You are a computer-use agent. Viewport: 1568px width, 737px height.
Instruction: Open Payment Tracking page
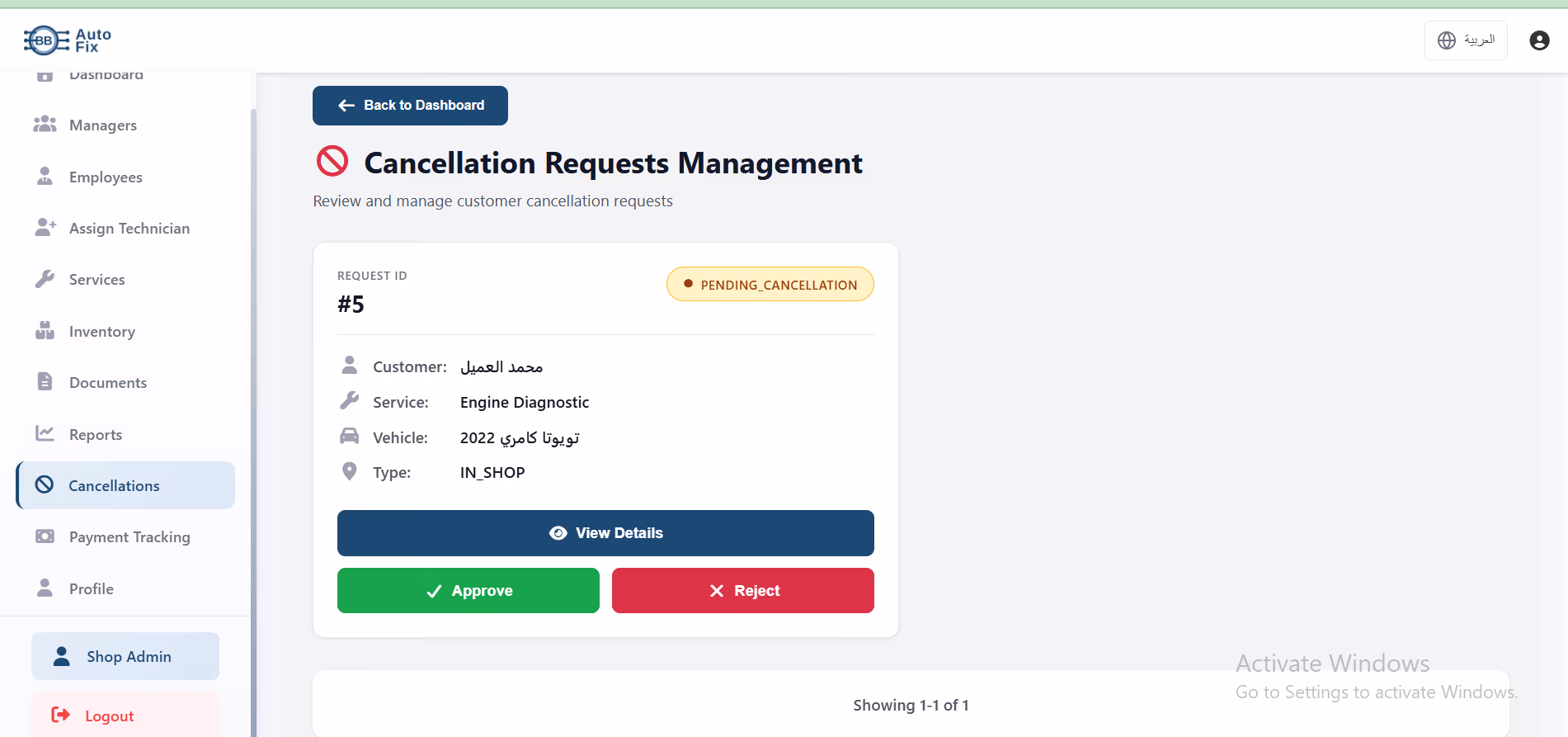point(125,536)
